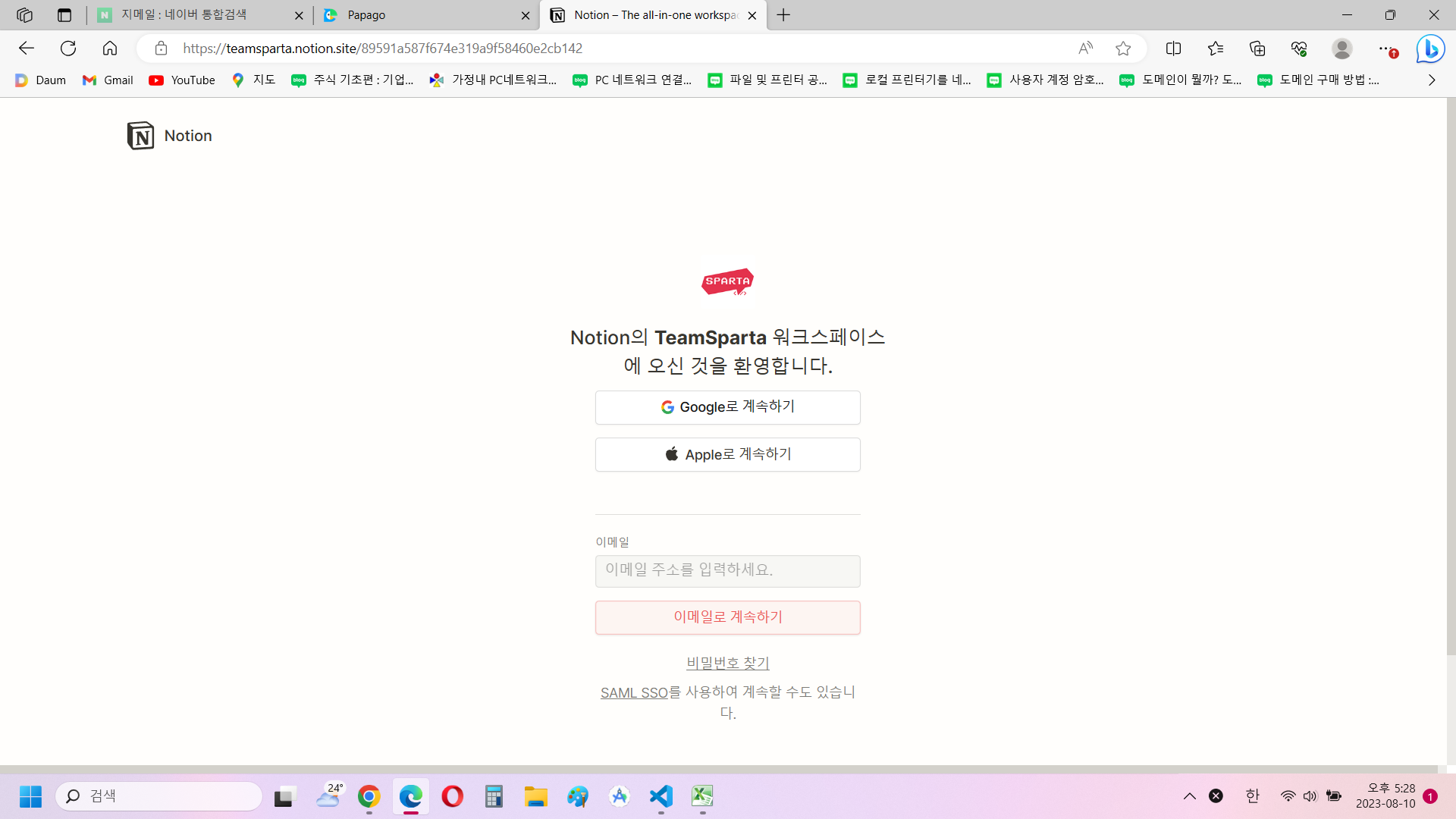
Task: Open the 지도 bookmark
Action: 253,80
